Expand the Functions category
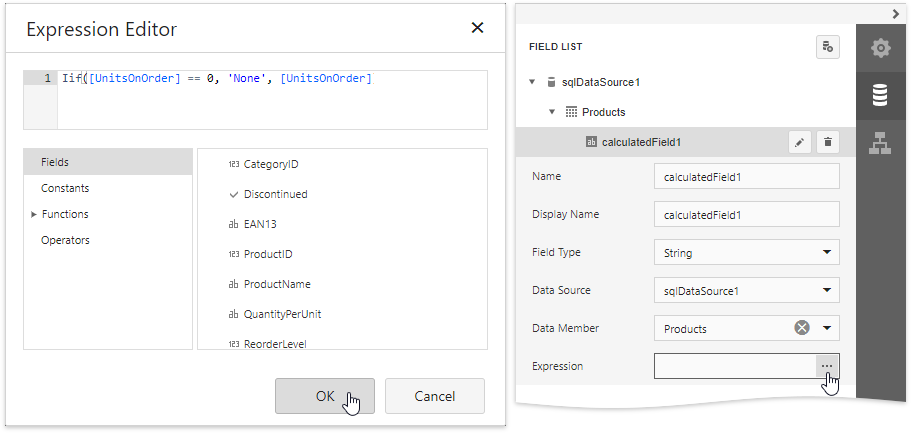 pyautogui.click(x=34, y=214)
